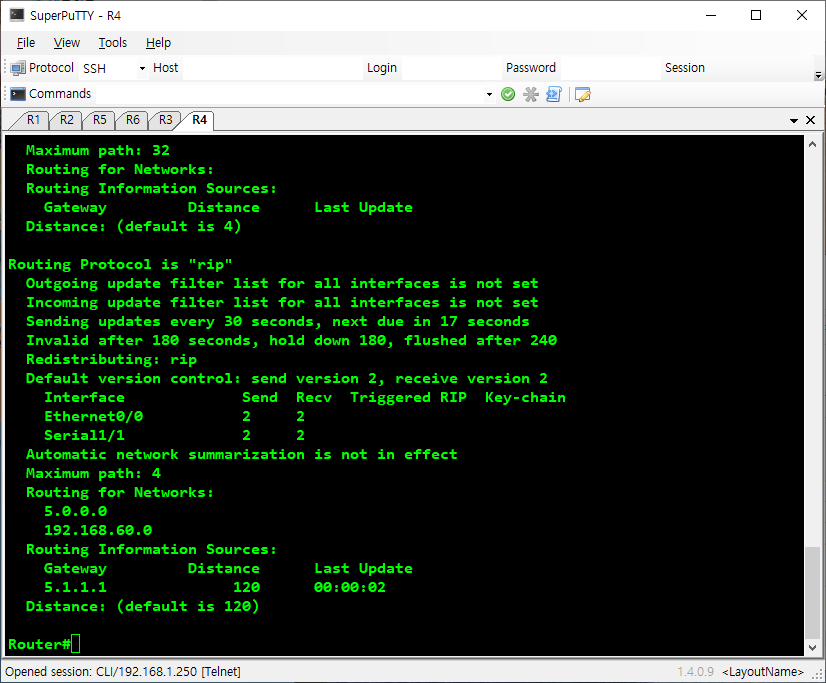826x683 pixels.
Task: Expand the connection toolbar overflow arrow
Action: 818,75
